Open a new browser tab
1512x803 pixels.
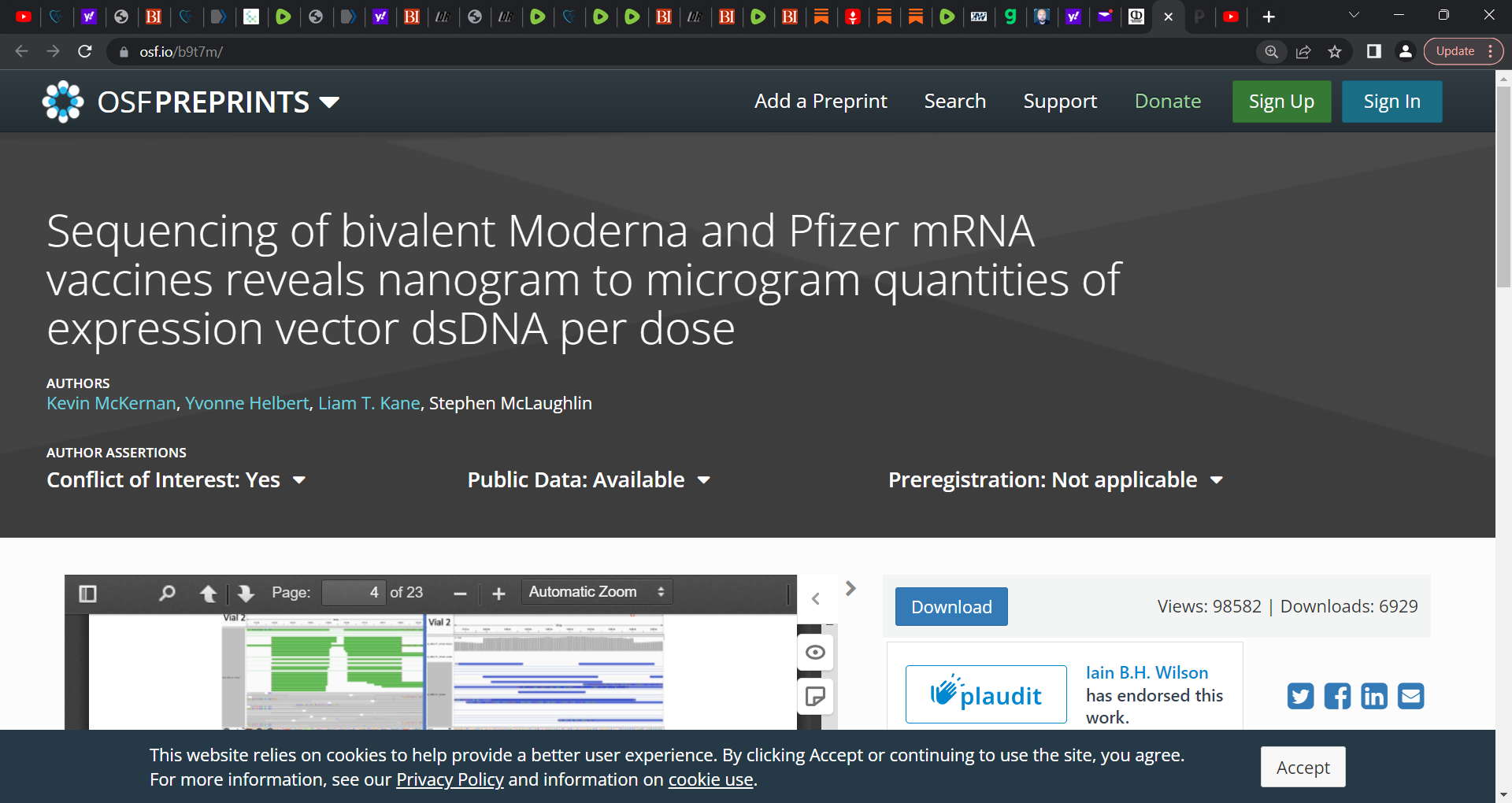tap(1269, 17)
